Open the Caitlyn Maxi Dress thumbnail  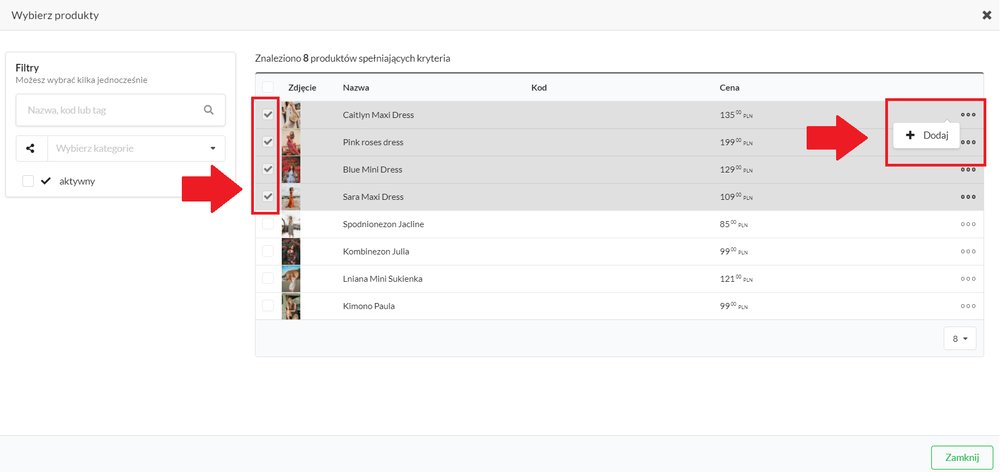tap(291, 115)
